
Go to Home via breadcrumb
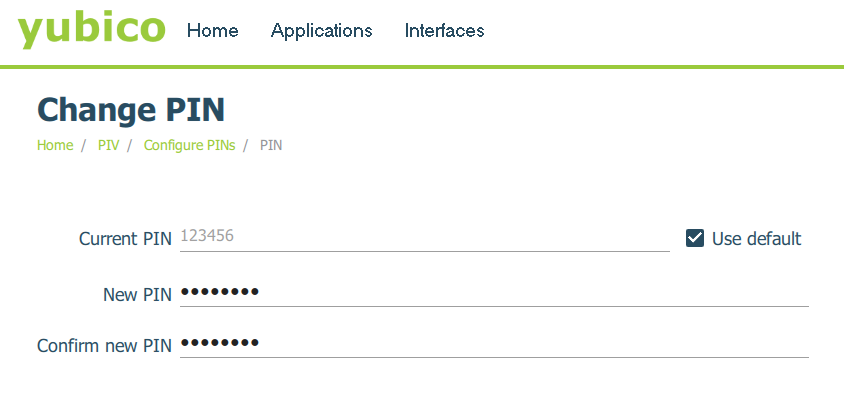pyautogui.click(x=55, y=145)
